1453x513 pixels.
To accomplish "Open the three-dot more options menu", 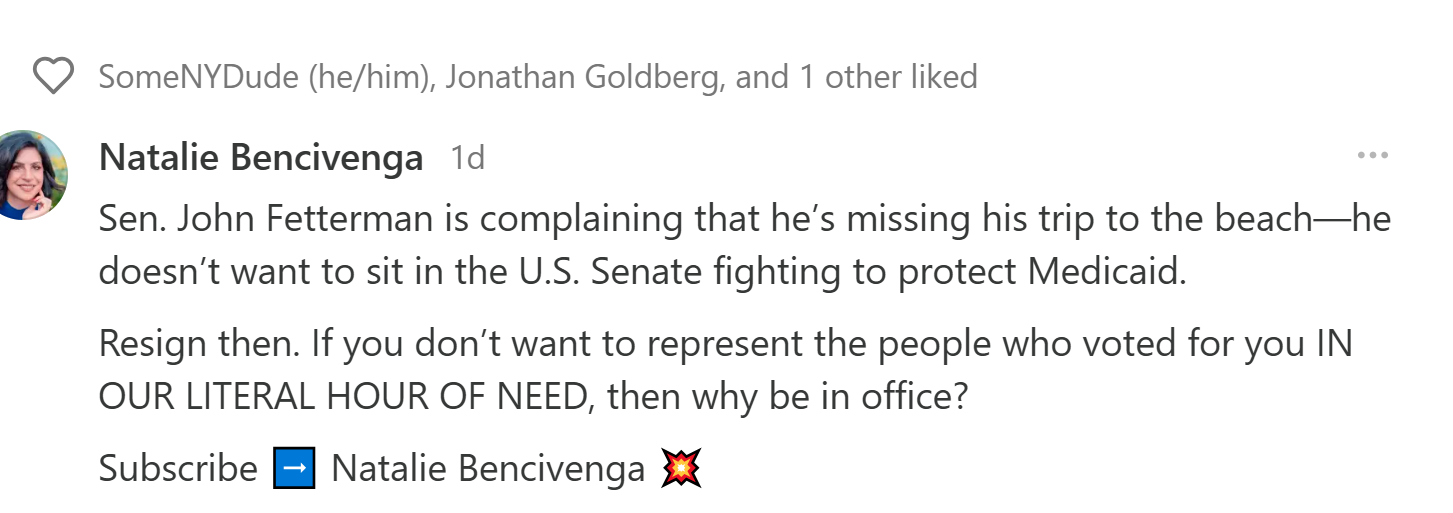I will click(1372, 156).
